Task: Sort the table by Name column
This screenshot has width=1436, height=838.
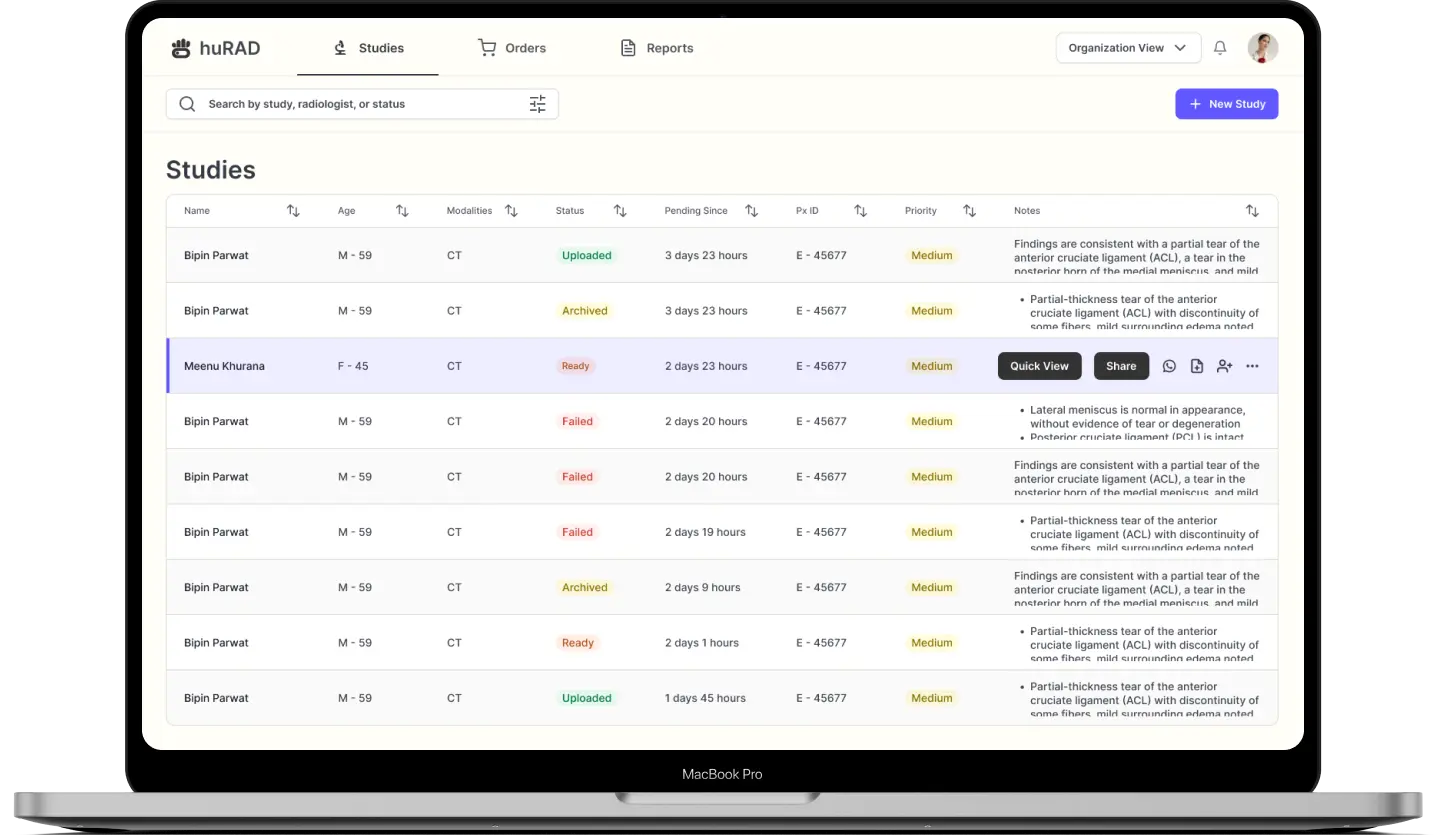Action: tap(293, 211)
